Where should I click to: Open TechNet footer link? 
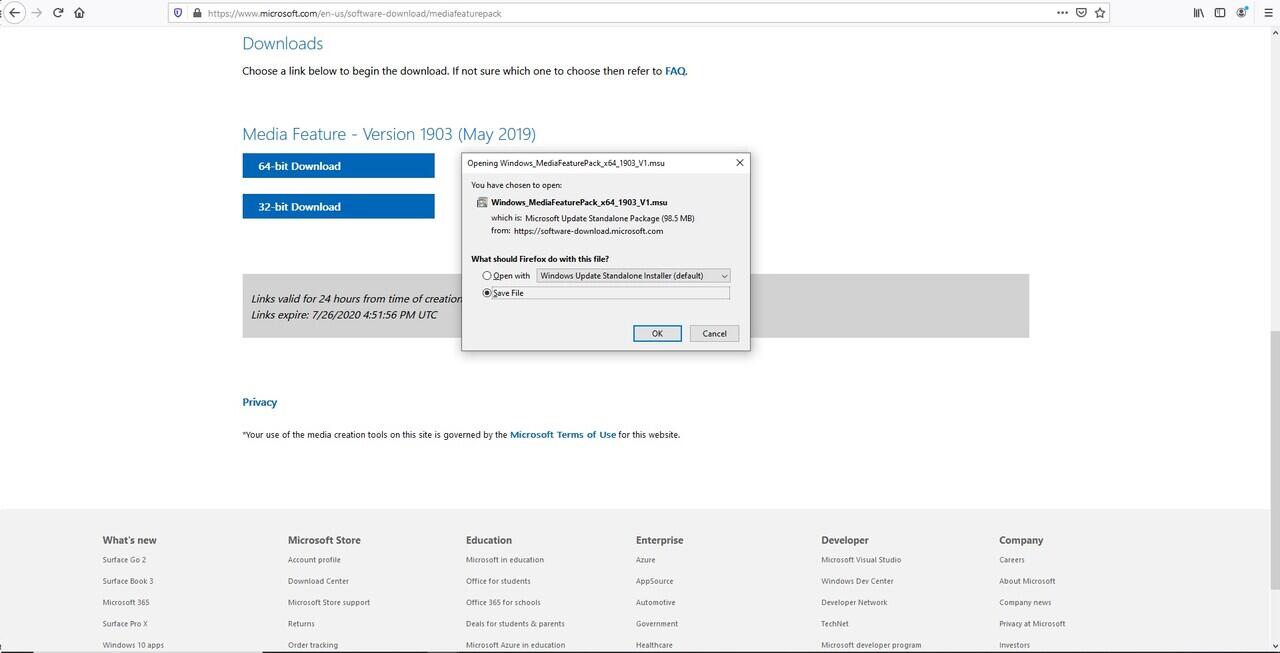pyautogui.click(x=836, y=624)
